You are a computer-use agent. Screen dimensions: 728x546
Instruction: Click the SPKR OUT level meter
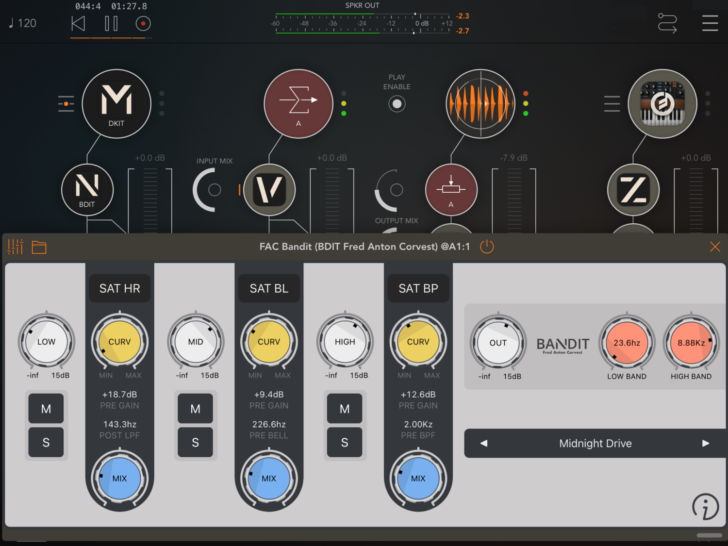363,23
